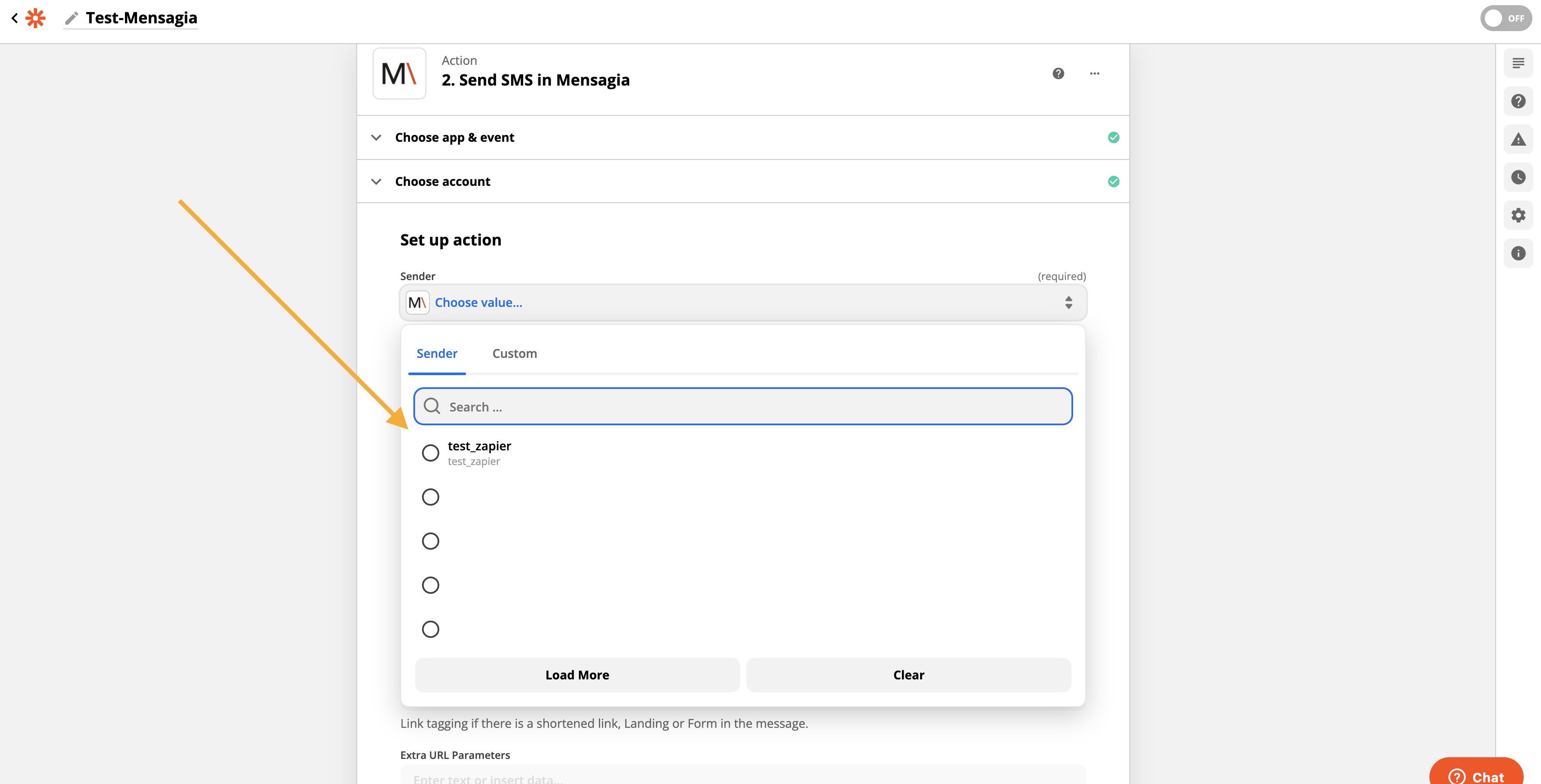Open the settings gear icon in the sidebar
Viewport: 1541px width, 784px height.
click(x=1518, y=215)
